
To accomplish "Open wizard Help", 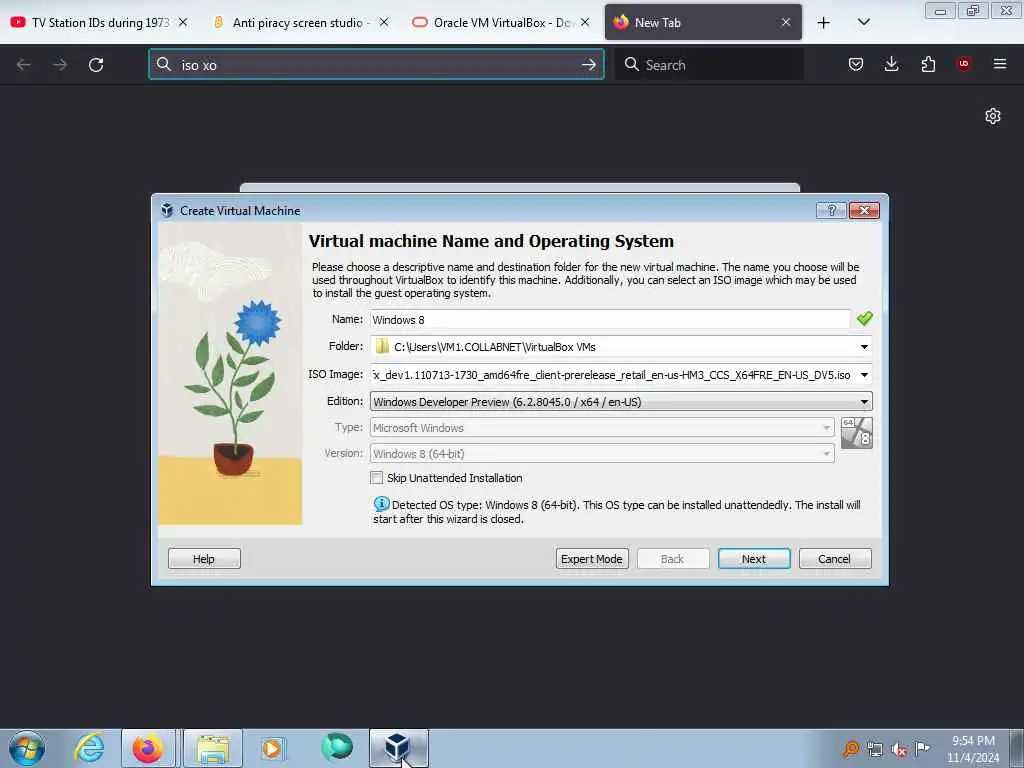I will point(204,559).
